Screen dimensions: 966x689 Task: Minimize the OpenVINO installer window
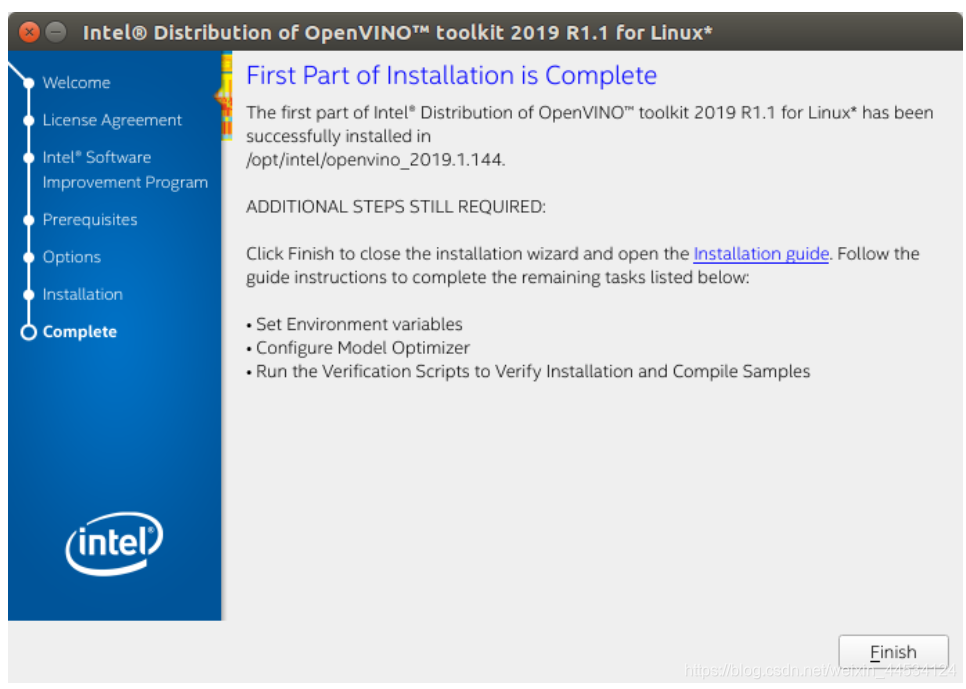(56, 31)
